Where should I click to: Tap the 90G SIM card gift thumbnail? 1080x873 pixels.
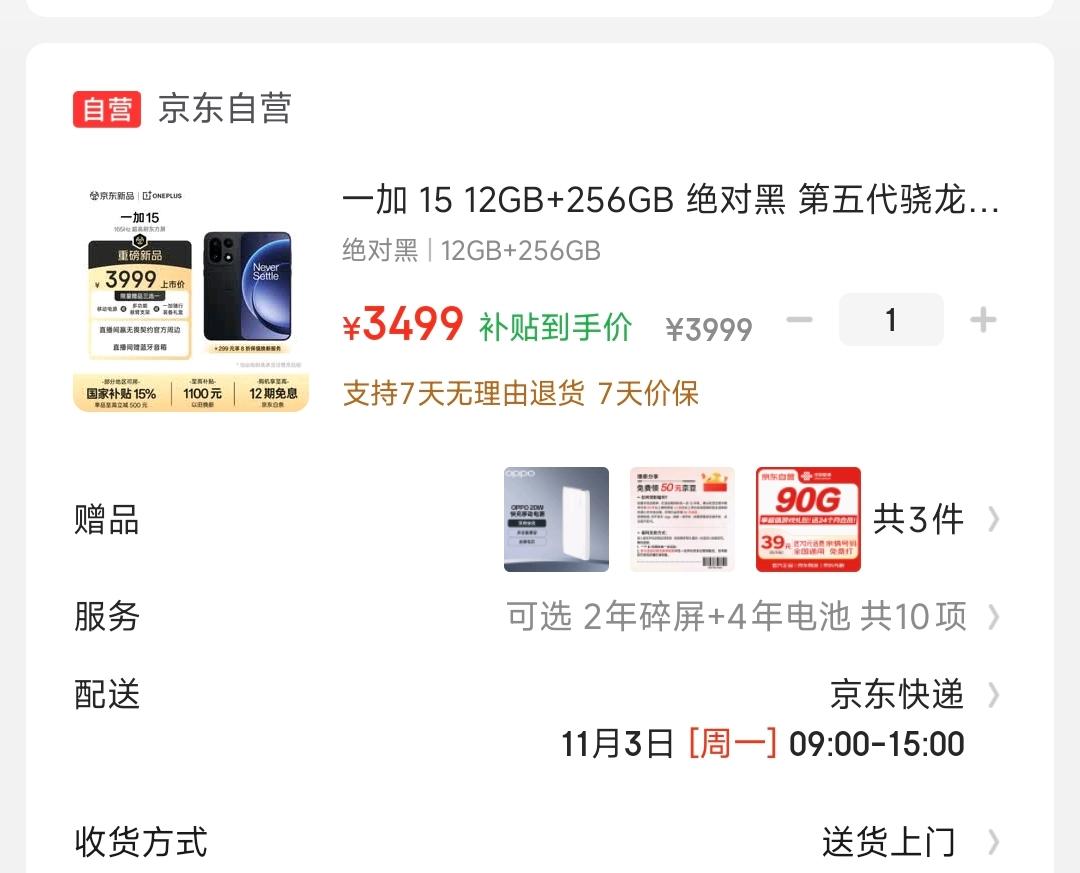(x=808, y=520)
